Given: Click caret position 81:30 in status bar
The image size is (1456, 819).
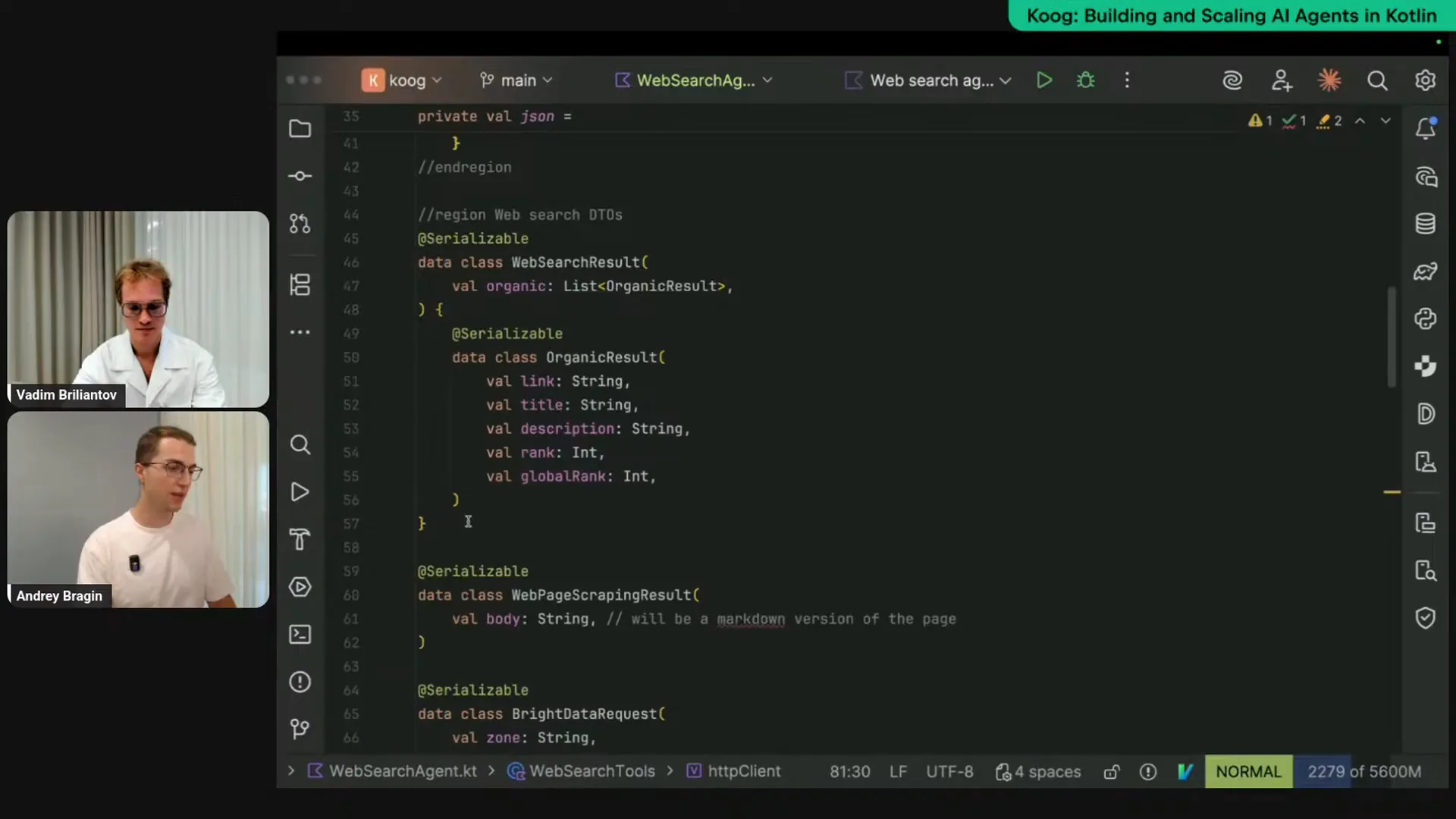Looking at the screenshot, I should [849, 772].
